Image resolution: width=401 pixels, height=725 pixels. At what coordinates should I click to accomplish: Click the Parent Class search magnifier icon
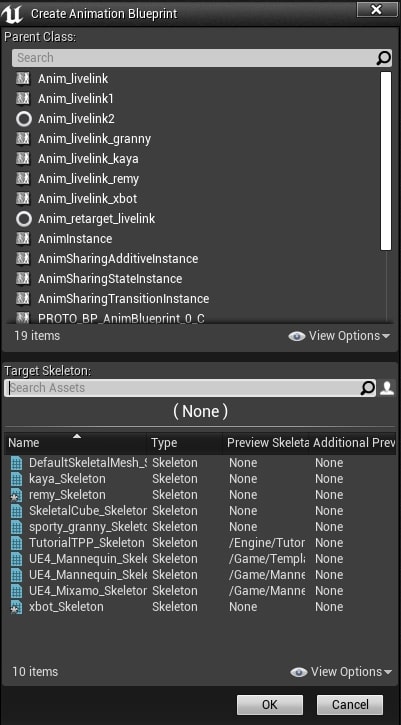(384, 58)
